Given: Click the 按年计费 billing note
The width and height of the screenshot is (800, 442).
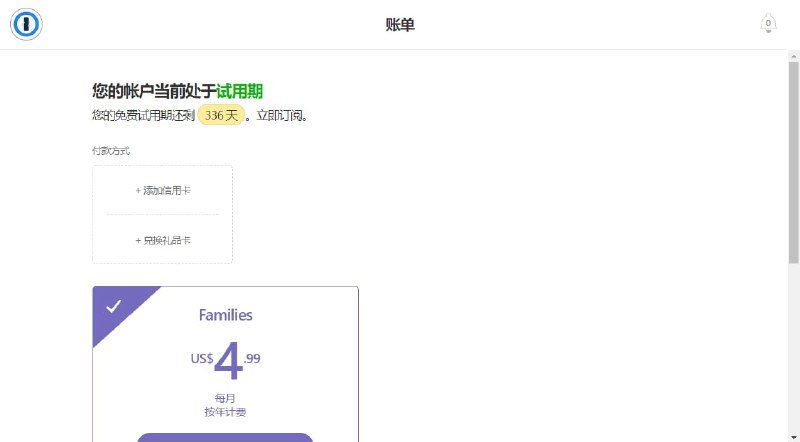Looking at the screenshot, I should 225,412.
